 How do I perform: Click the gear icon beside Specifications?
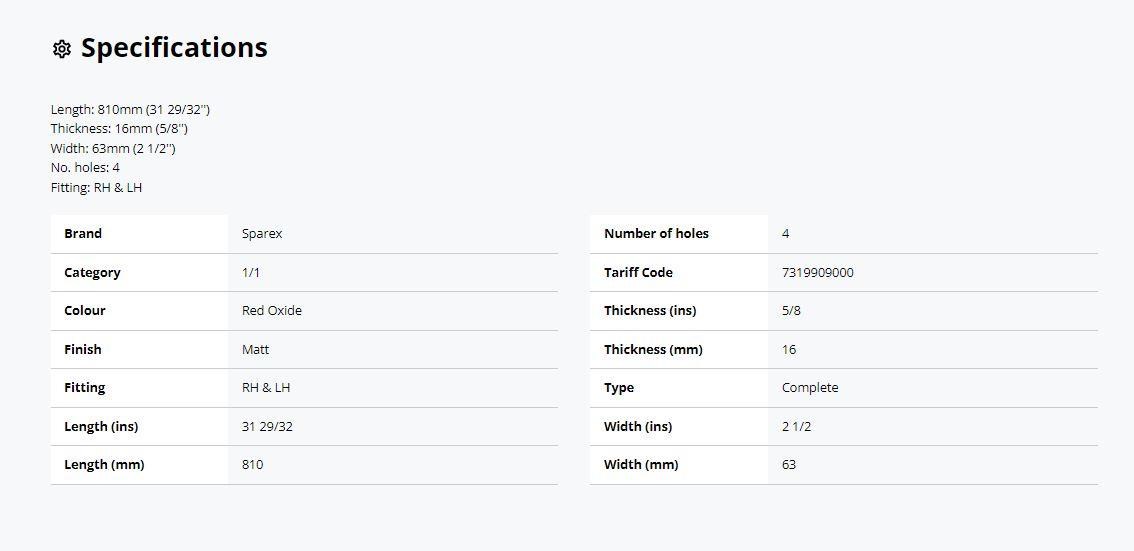click(x=62, y=49)
